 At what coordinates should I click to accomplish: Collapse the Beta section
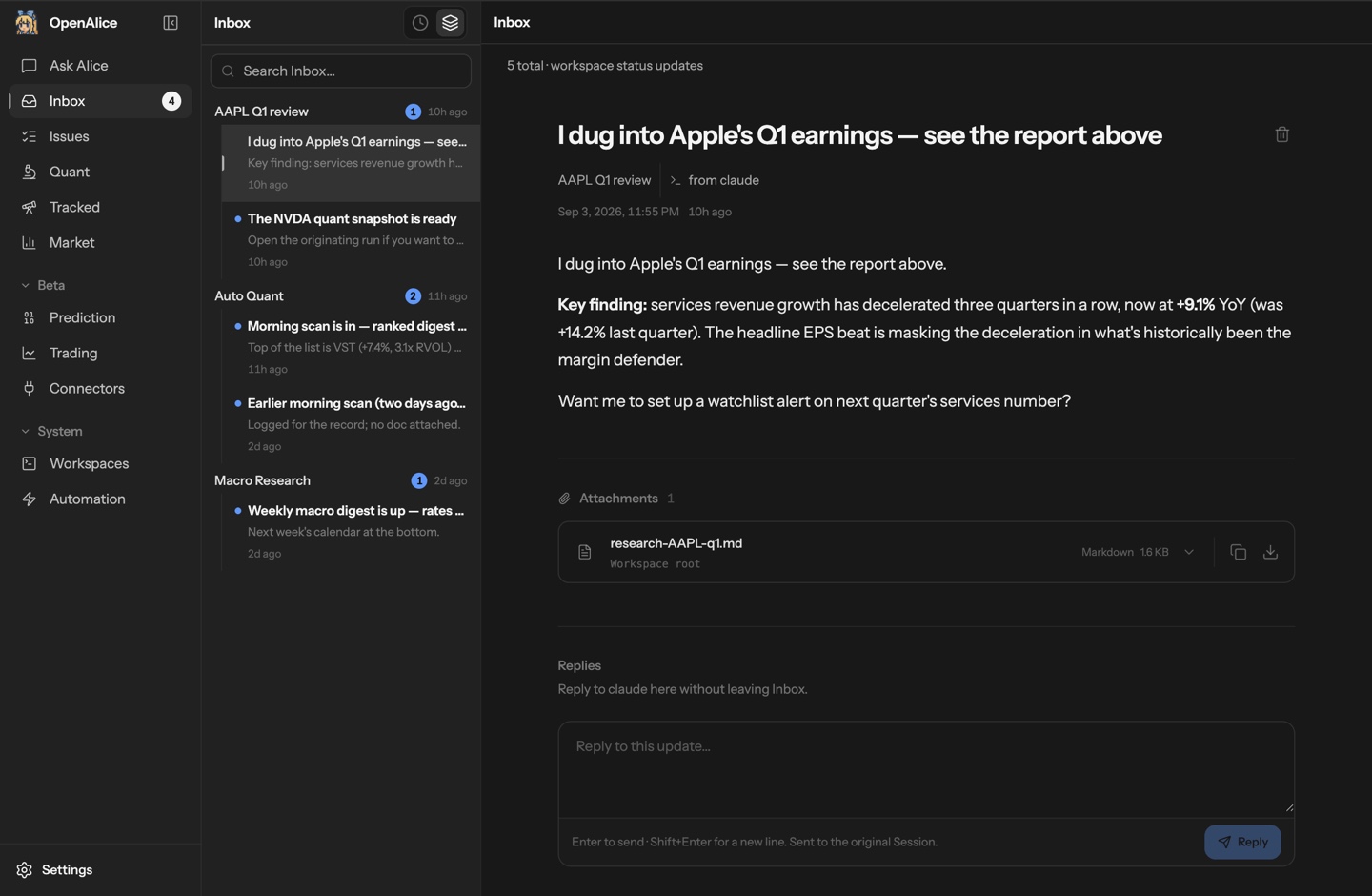tap(43, 285)
